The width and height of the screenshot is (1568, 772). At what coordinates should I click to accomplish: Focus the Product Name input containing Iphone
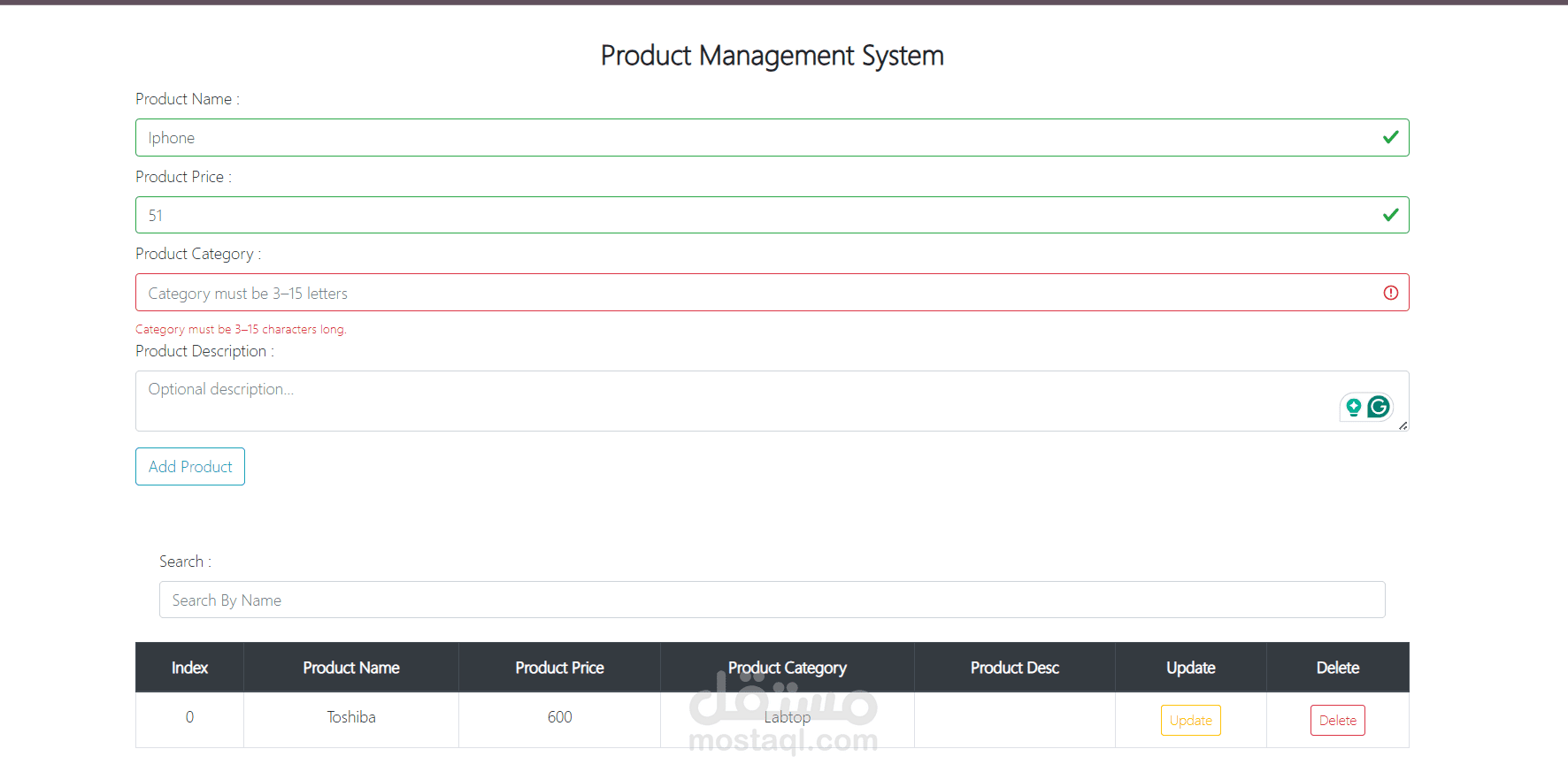click(x=772, y=138)
